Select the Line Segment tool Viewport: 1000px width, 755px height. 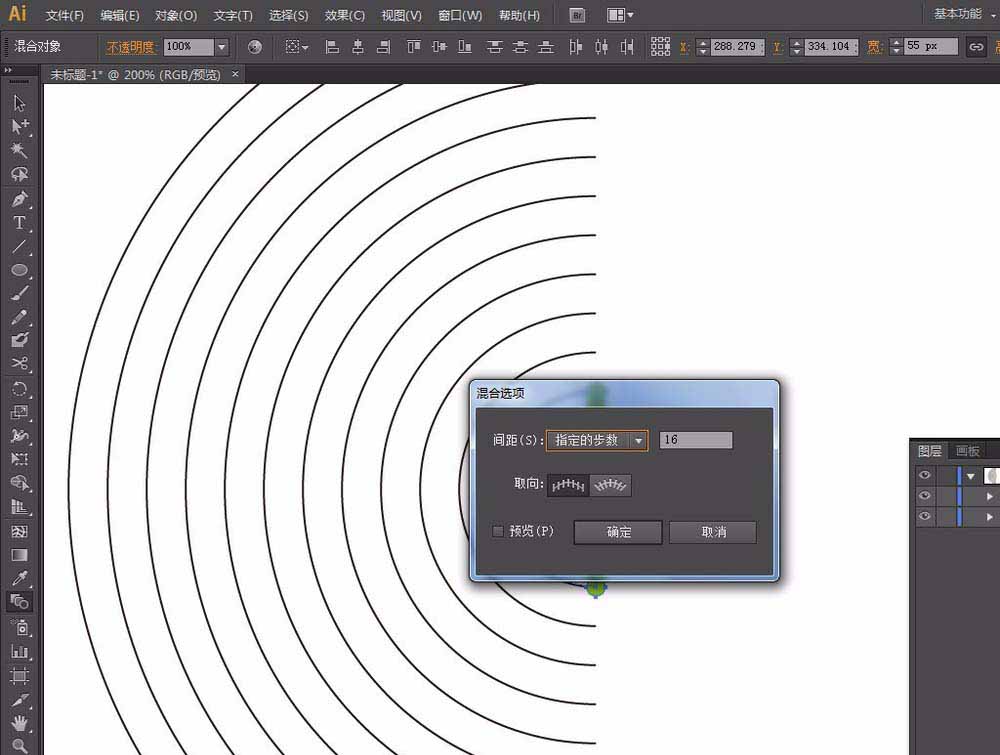click(x=19, y=246)
